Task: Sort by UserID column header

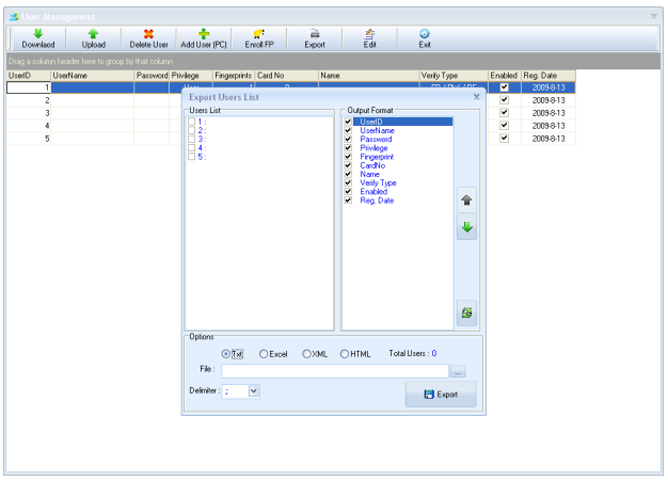Action: [x=29, y=75]
